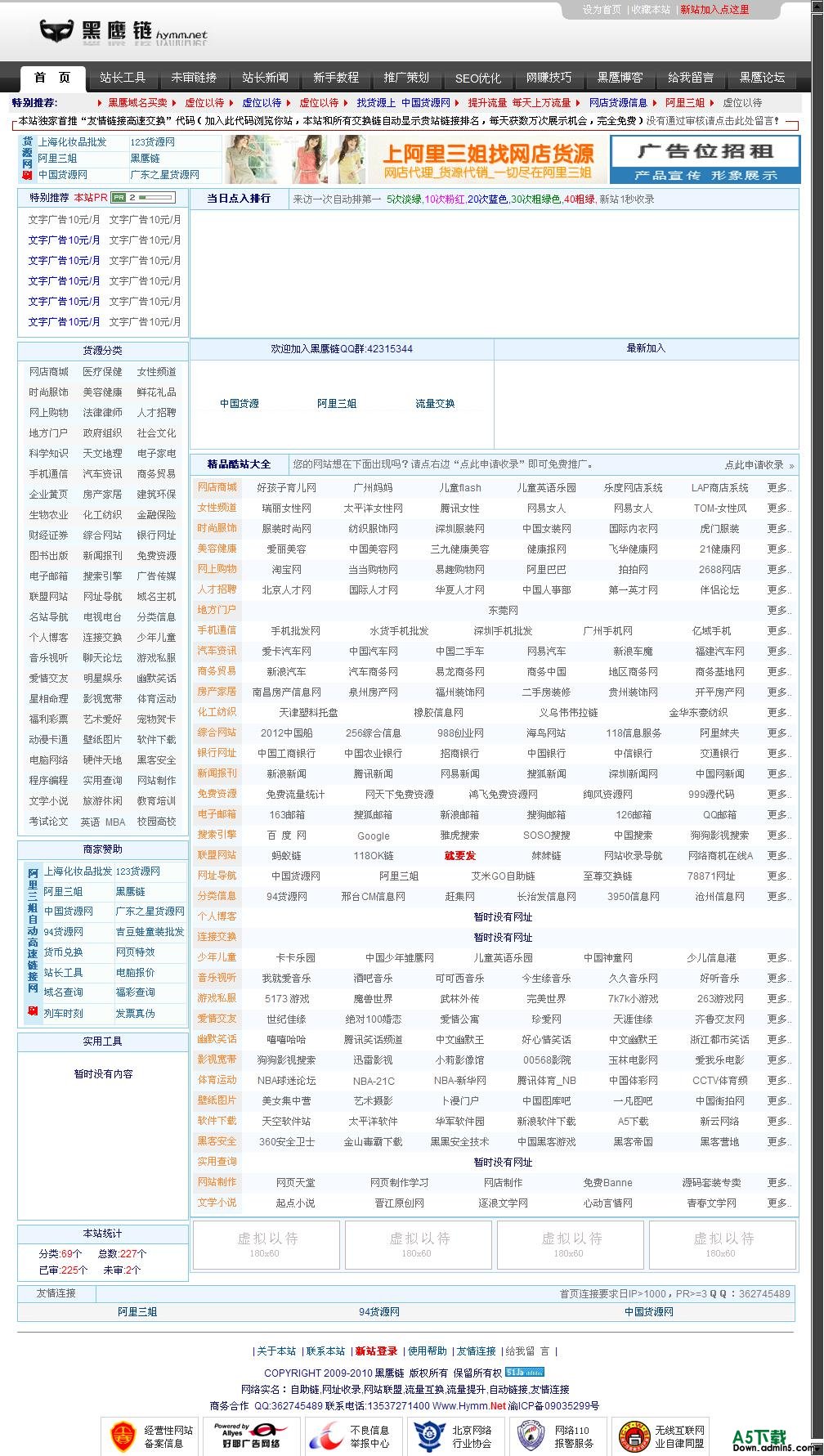This screenshot has height=1456, width=824.
Task: Open the Google search engine link
Action: pyautogui.click(x=373, y=836)
